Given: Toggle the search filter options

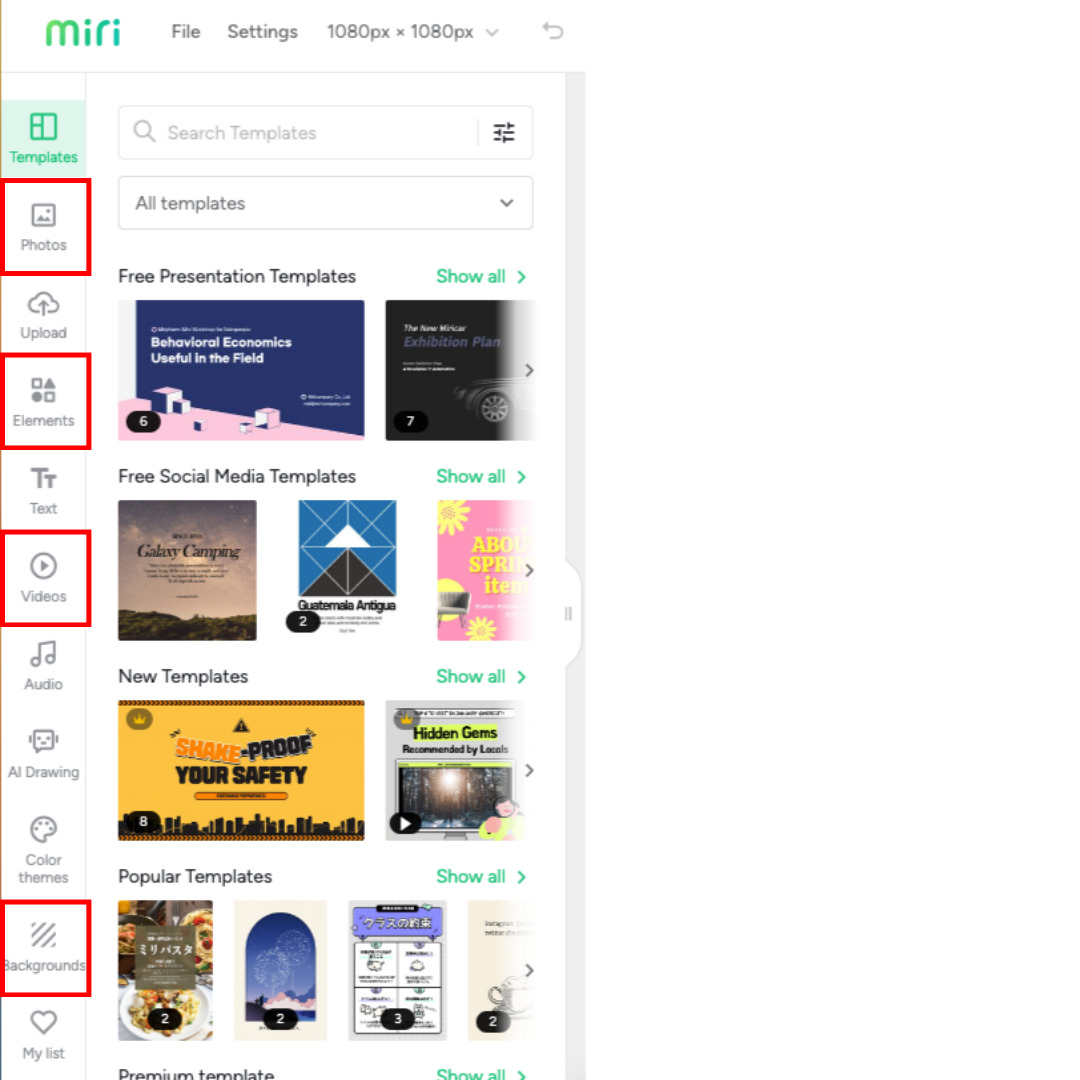Looking at the screenshot, I should click(504, 132).
